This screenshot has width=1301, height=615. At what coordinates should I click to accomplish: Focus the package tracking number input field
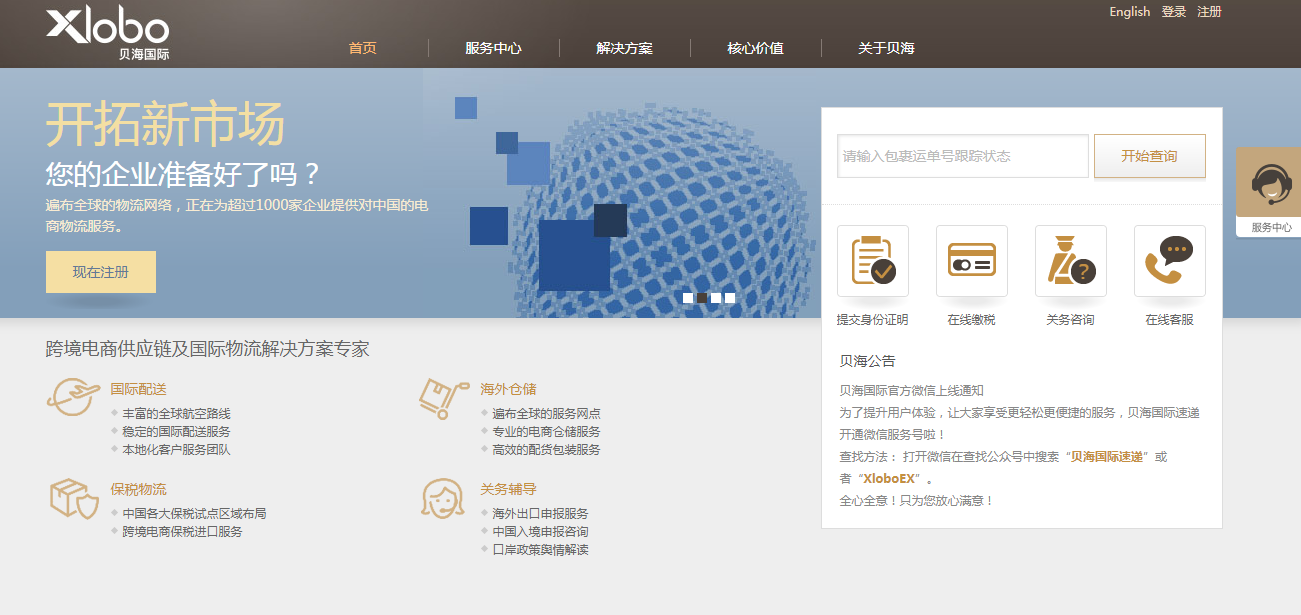[962, 156]
